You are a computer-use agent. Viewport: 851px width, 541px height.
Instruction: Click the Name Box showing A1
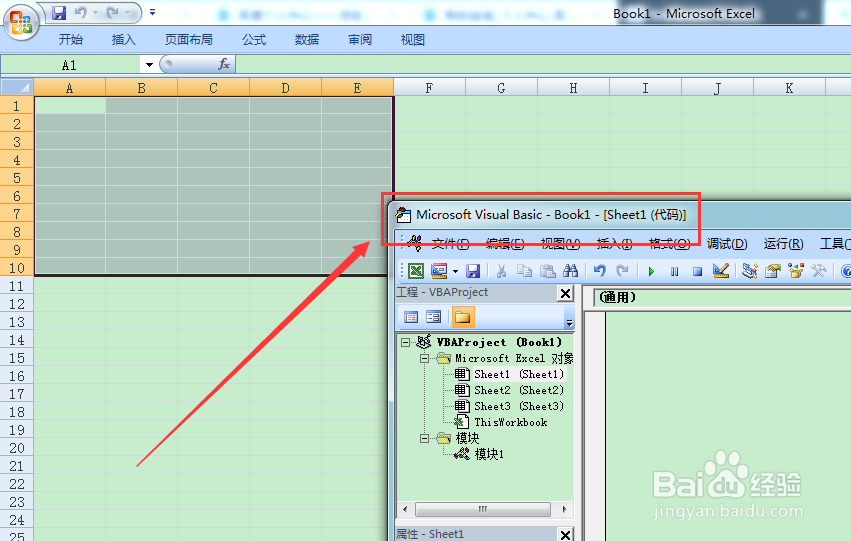(69, 65)
